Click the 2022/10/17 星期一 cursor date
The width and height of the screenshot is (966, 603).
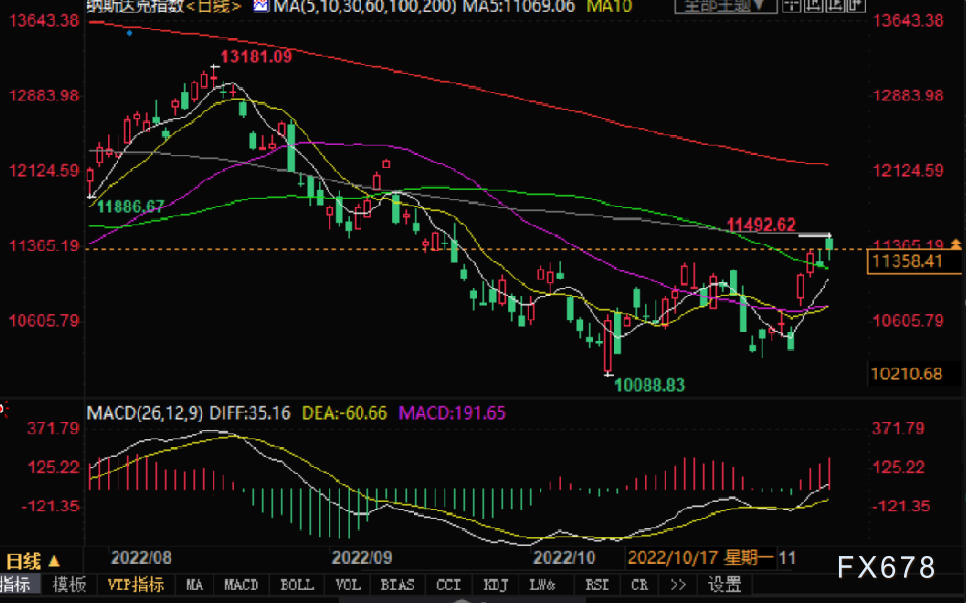click(x=700, y=558)
